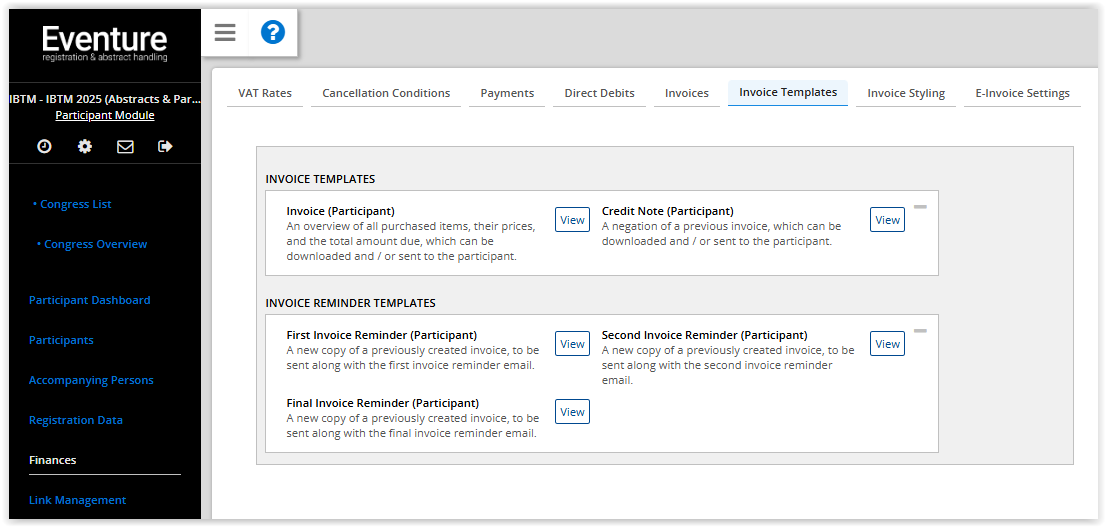Open the hamburger menu icon
Viewport: 1106px width, 527px height.
tap(225, 33)
